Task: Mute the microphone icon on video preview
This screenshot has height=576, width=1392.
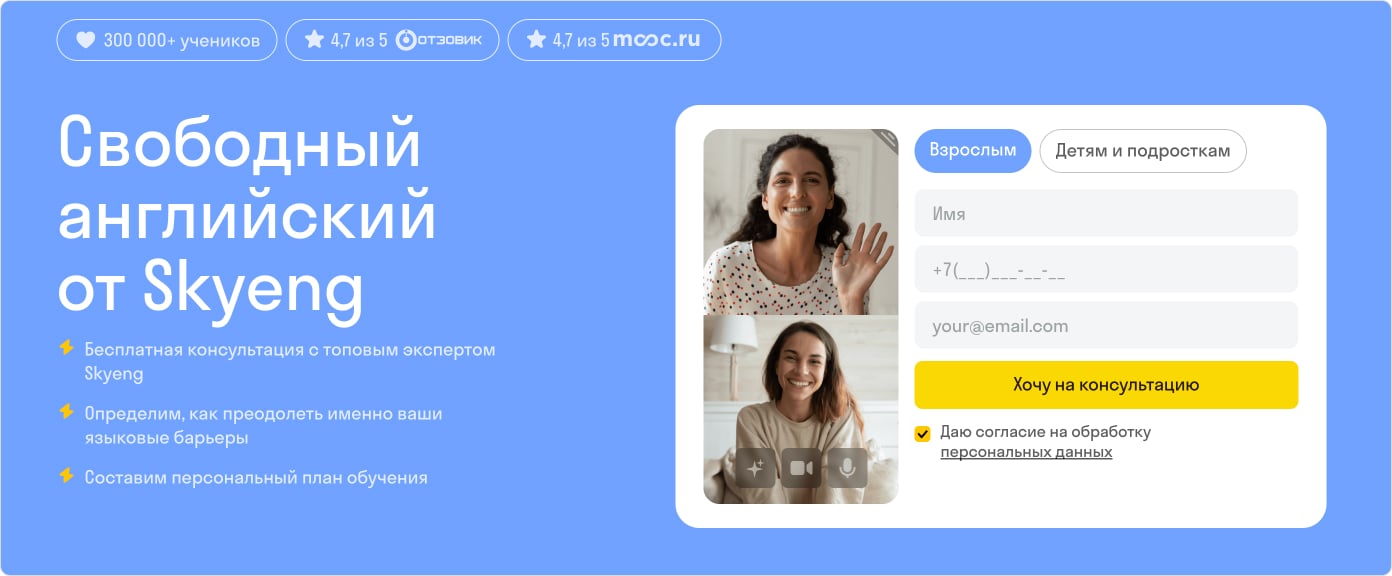Action: 847,467
